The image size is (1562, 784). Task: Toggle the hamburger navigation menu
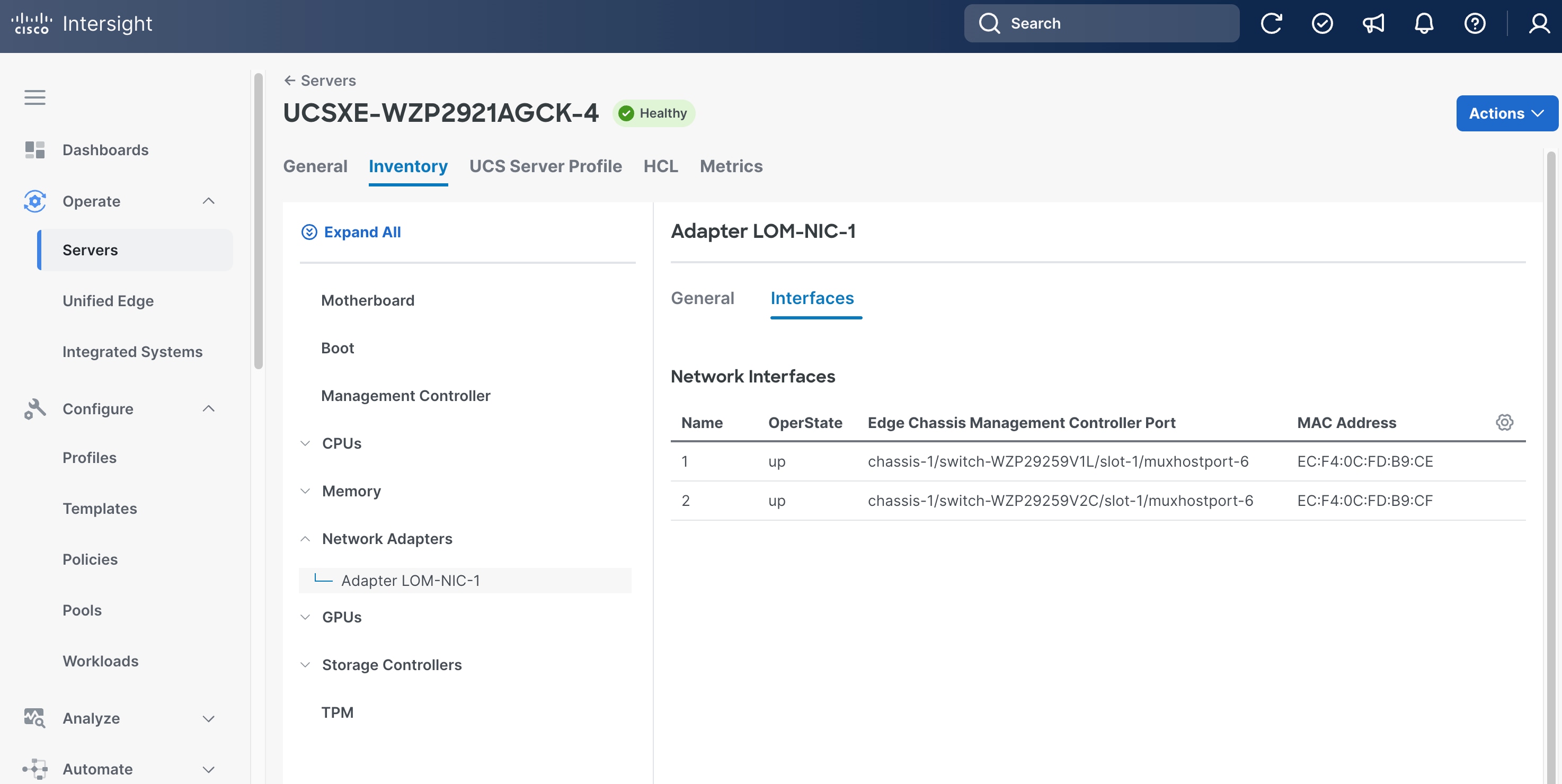pyautogui.click(x=34, y=97)
